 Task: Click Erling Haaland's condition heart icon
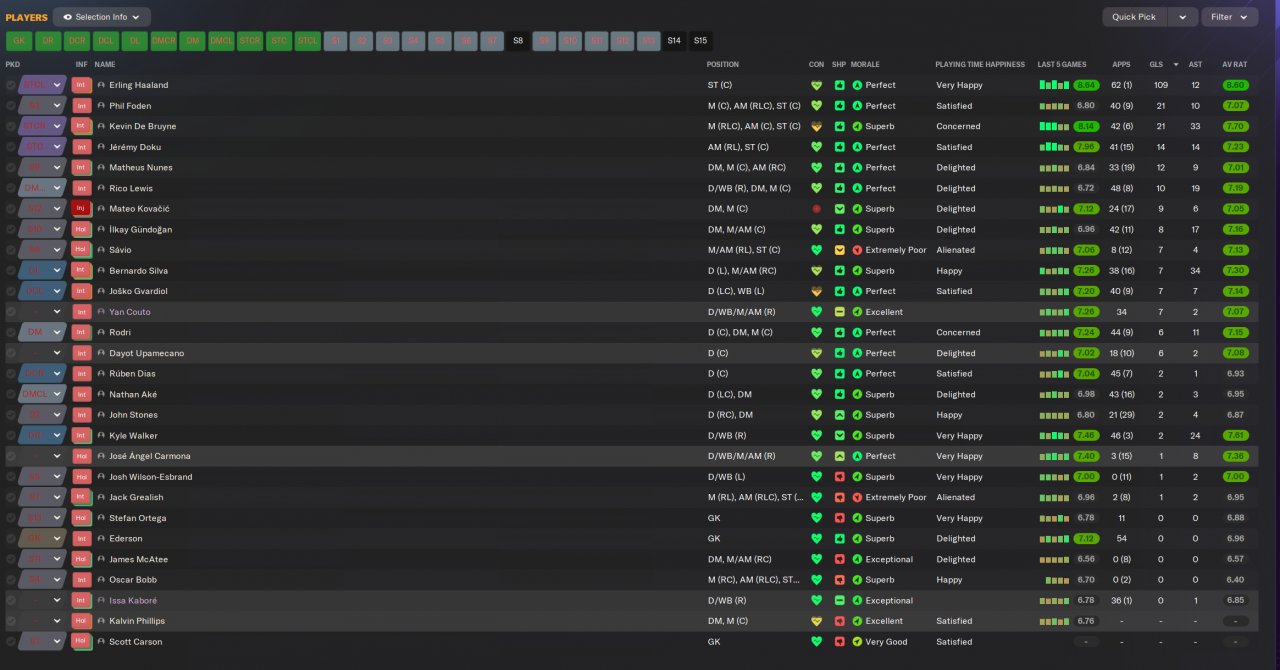[x=816, y=85]
